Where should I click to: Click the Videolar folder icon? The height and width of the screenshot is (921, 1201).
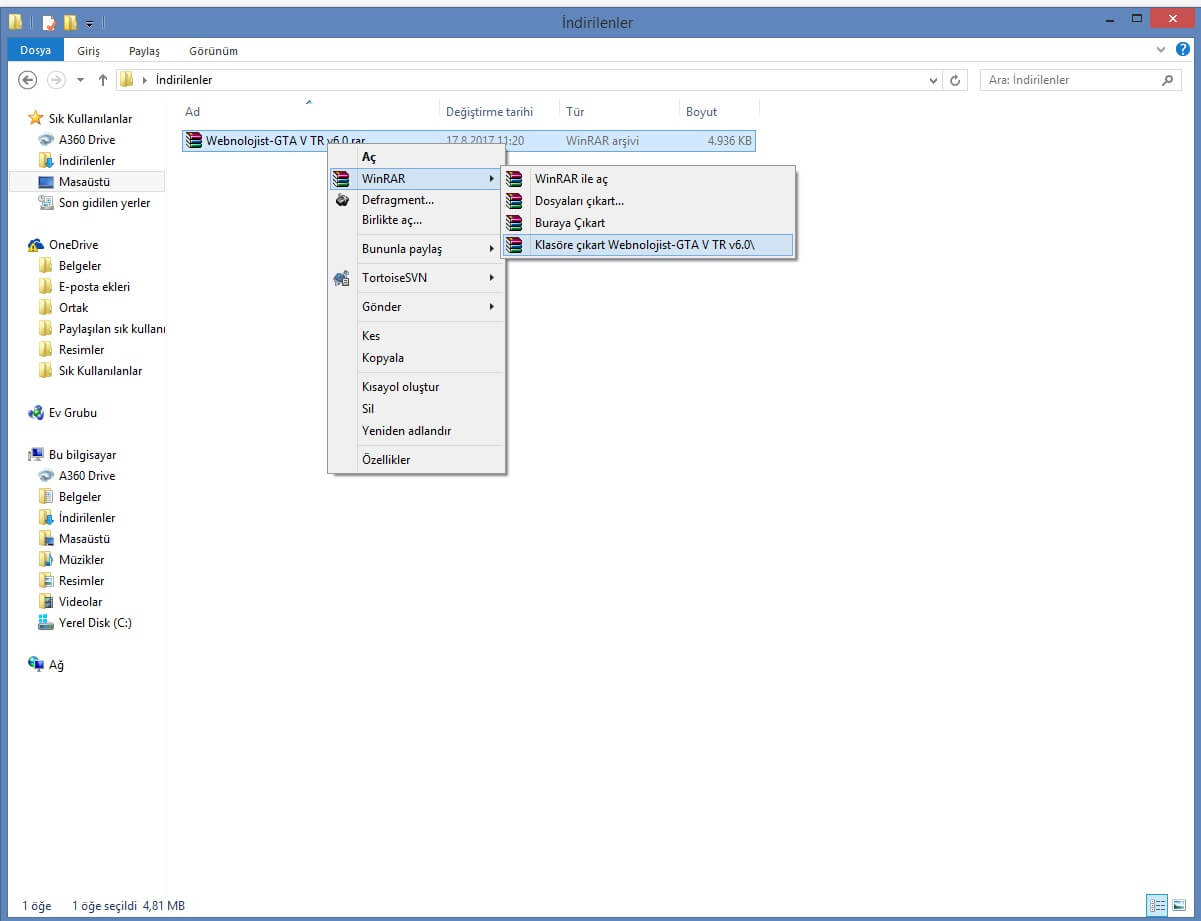click(x=46, y=602)
